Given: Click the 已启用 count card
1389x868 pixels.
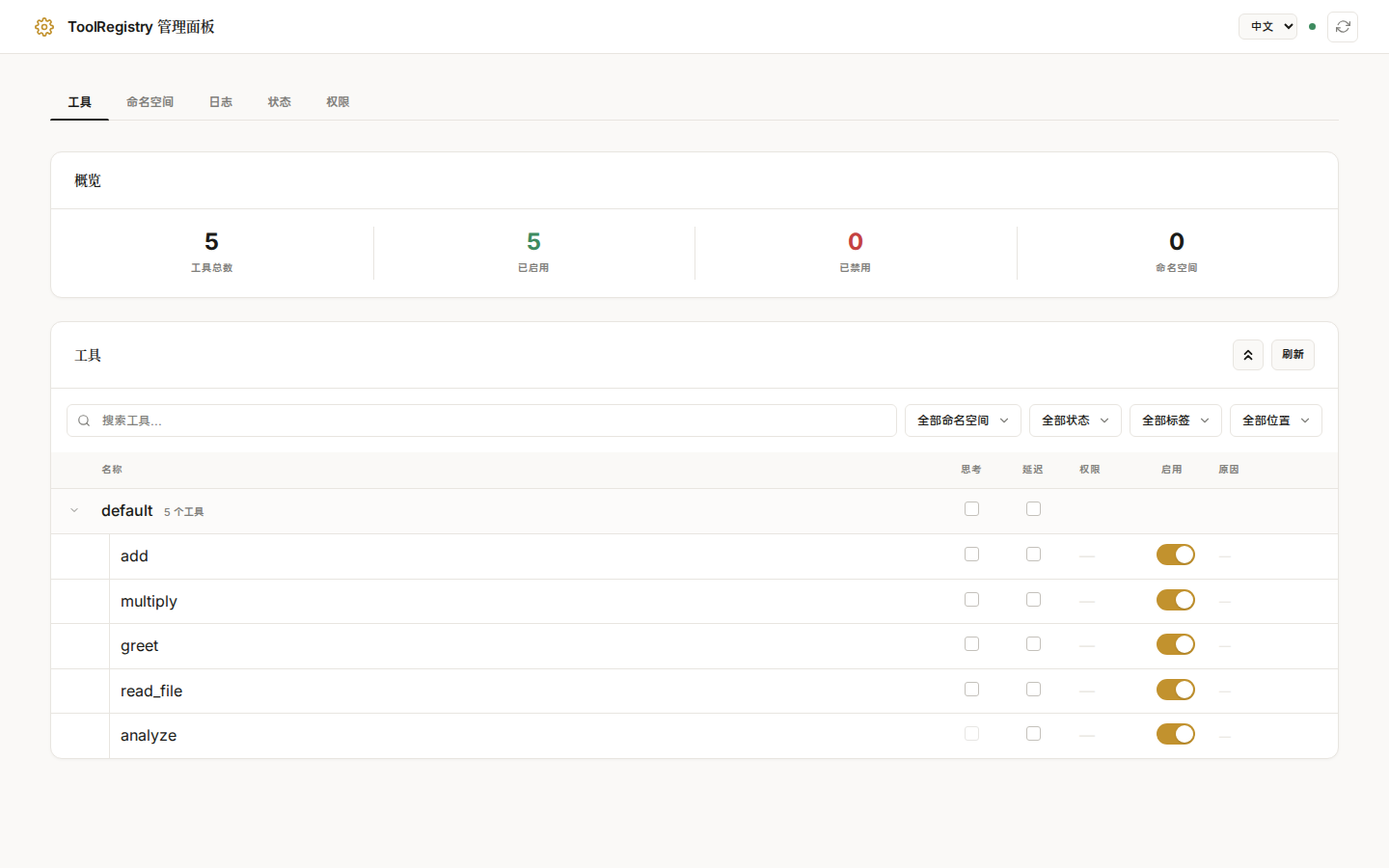Looking at the screenshot, I should point(533,253).
